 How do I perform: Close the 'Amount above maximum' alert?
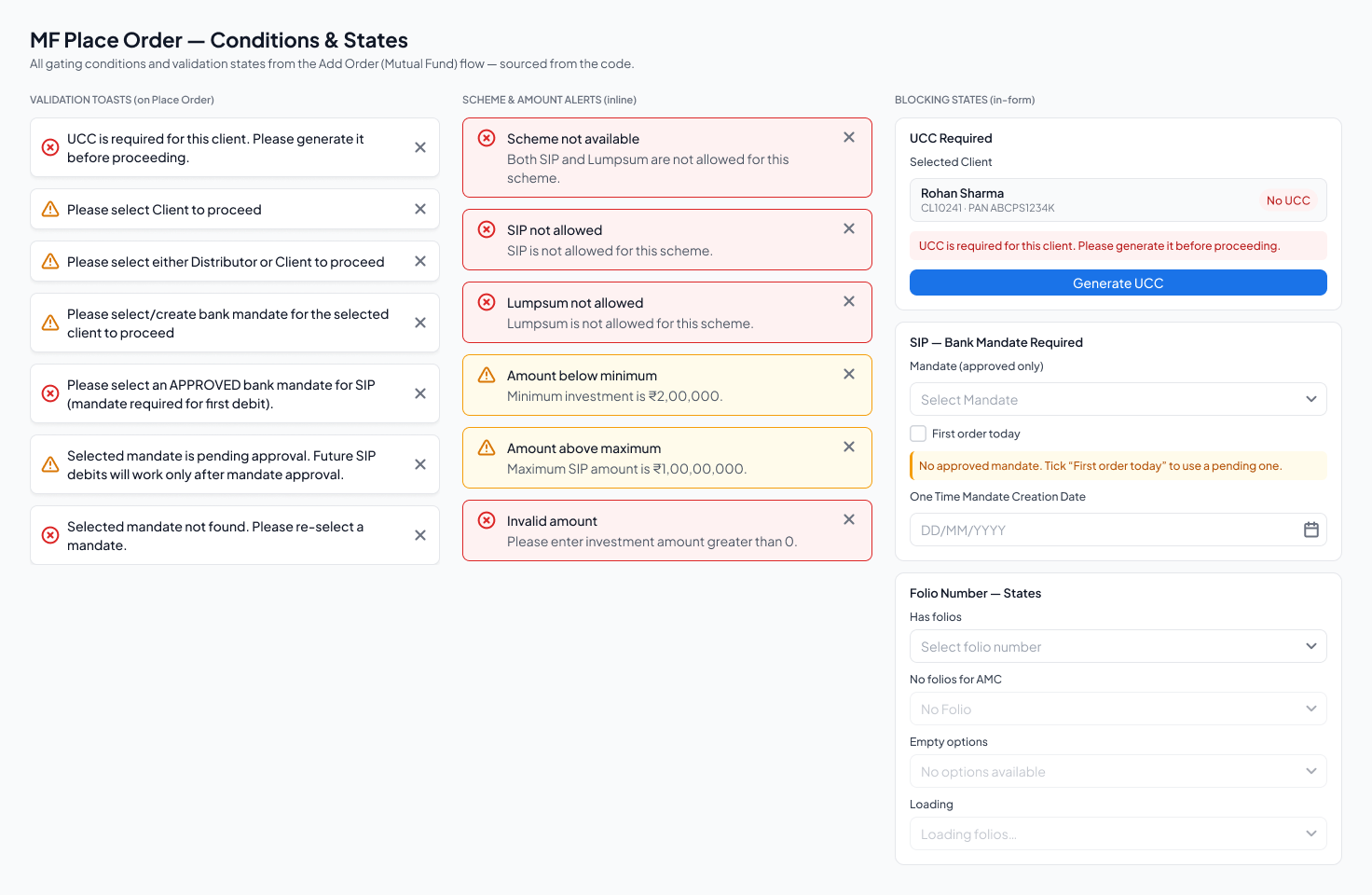[x=849, y=447]
